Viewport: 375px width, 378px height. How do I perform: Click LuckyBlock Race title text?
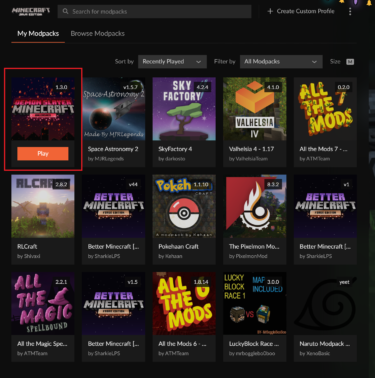click(x=254, y=344)
